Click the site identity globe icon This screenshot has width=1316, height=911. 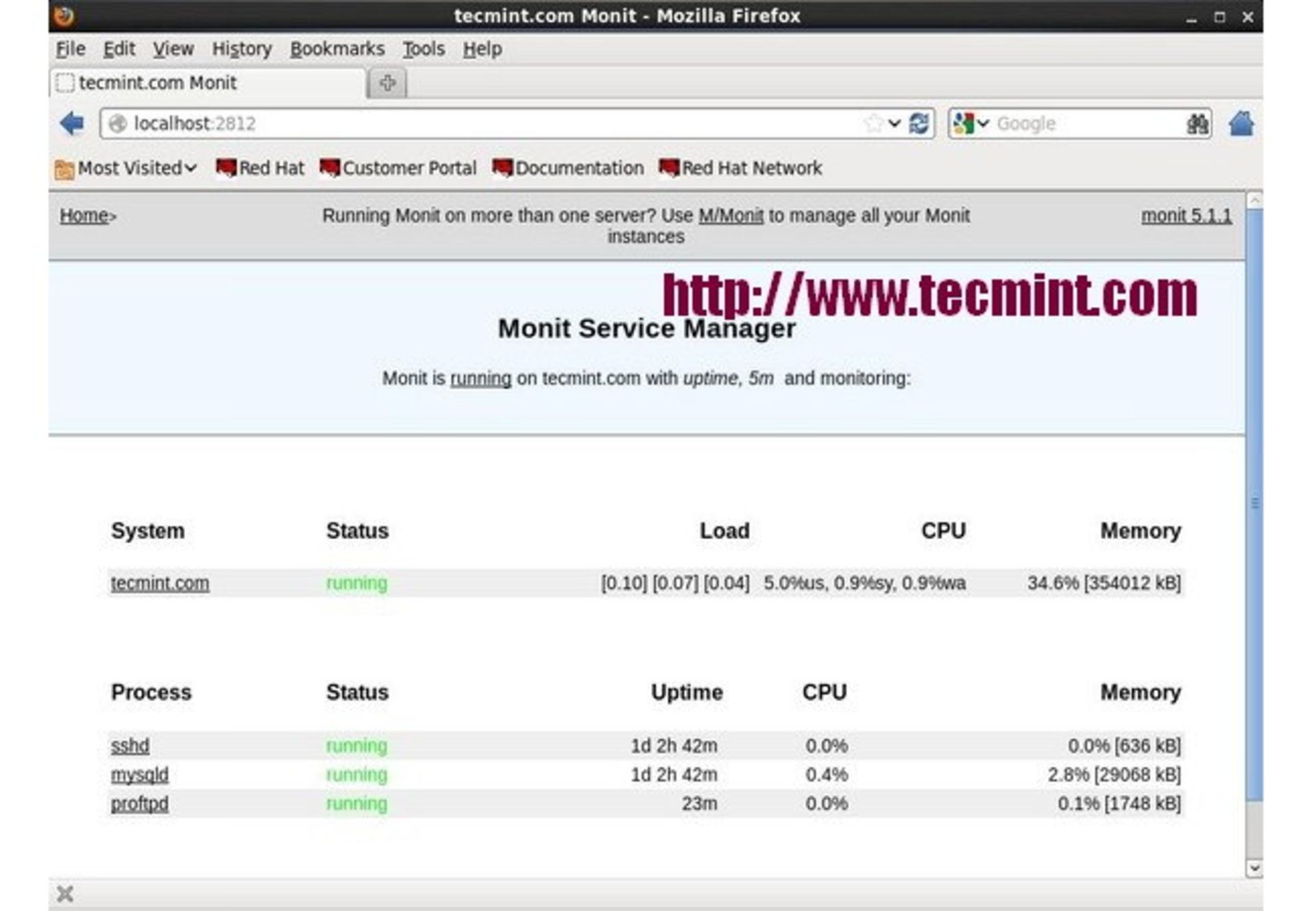coord(118,123)
